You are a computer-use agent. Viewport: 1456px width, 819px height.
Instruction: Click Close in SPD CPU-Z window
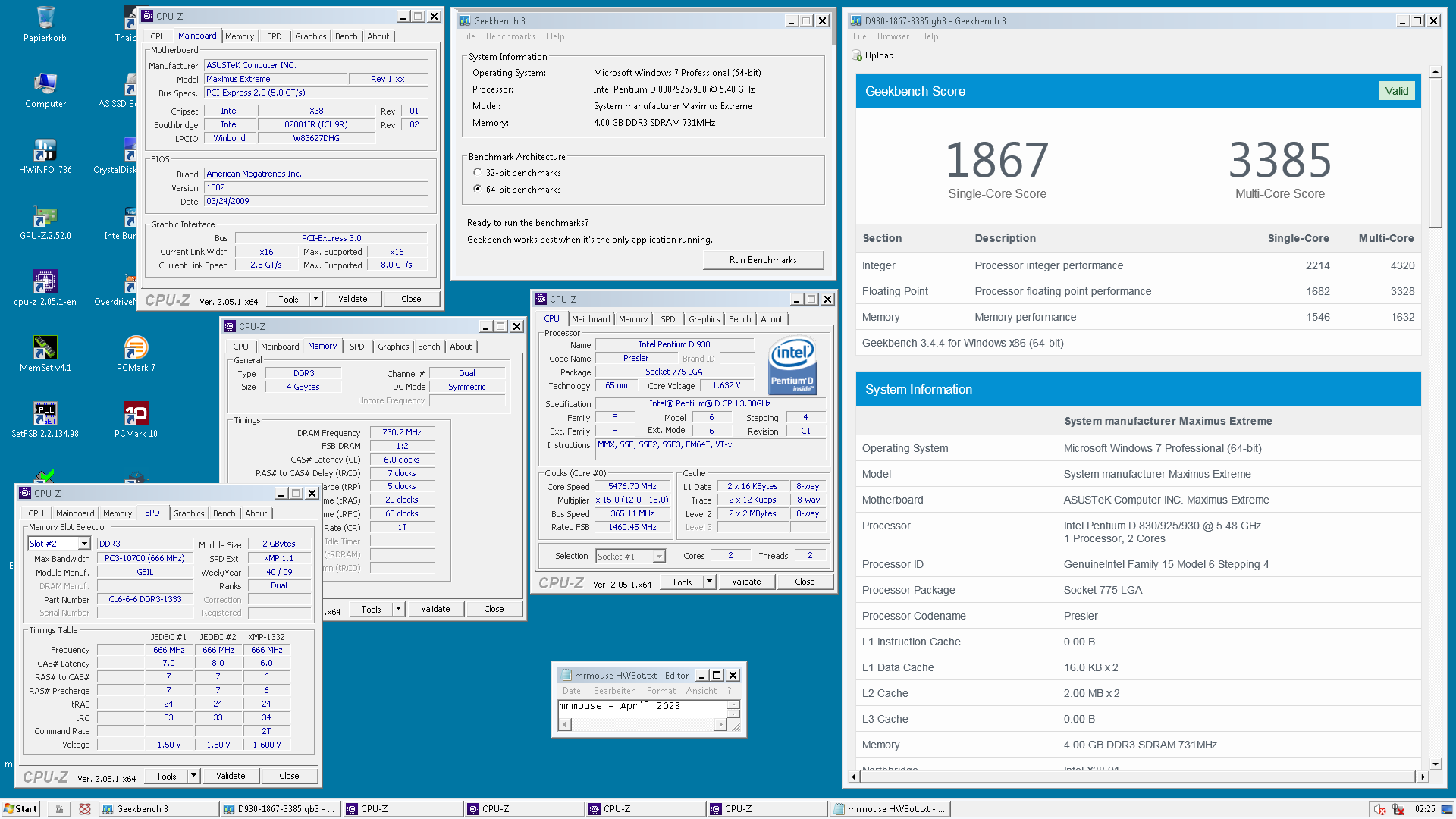[289, 776]
